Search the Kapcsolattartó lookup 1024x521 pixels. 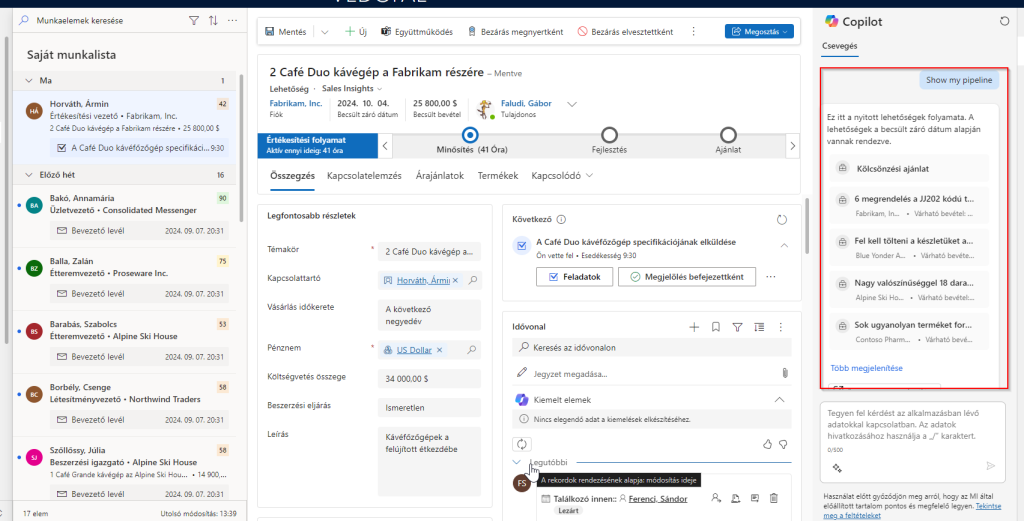click(473, 280)
